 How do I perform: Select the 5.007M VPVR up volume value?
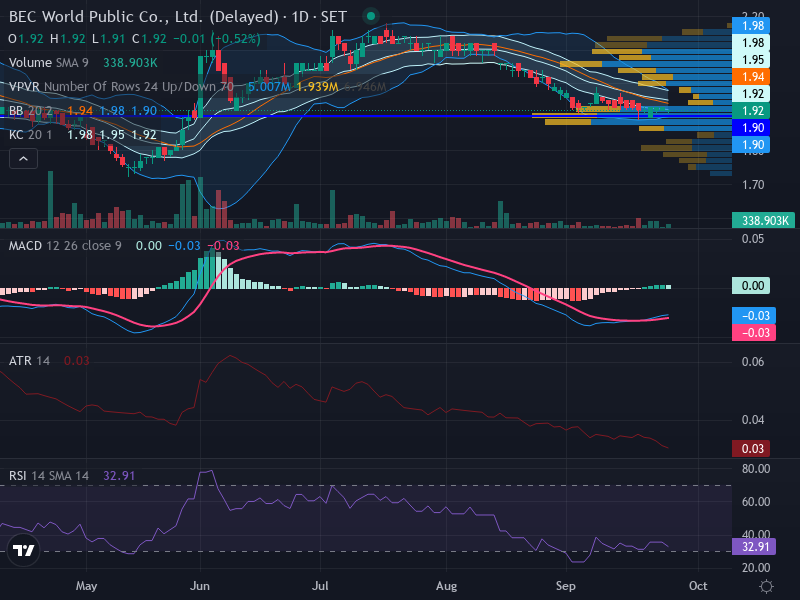point(269,87)
